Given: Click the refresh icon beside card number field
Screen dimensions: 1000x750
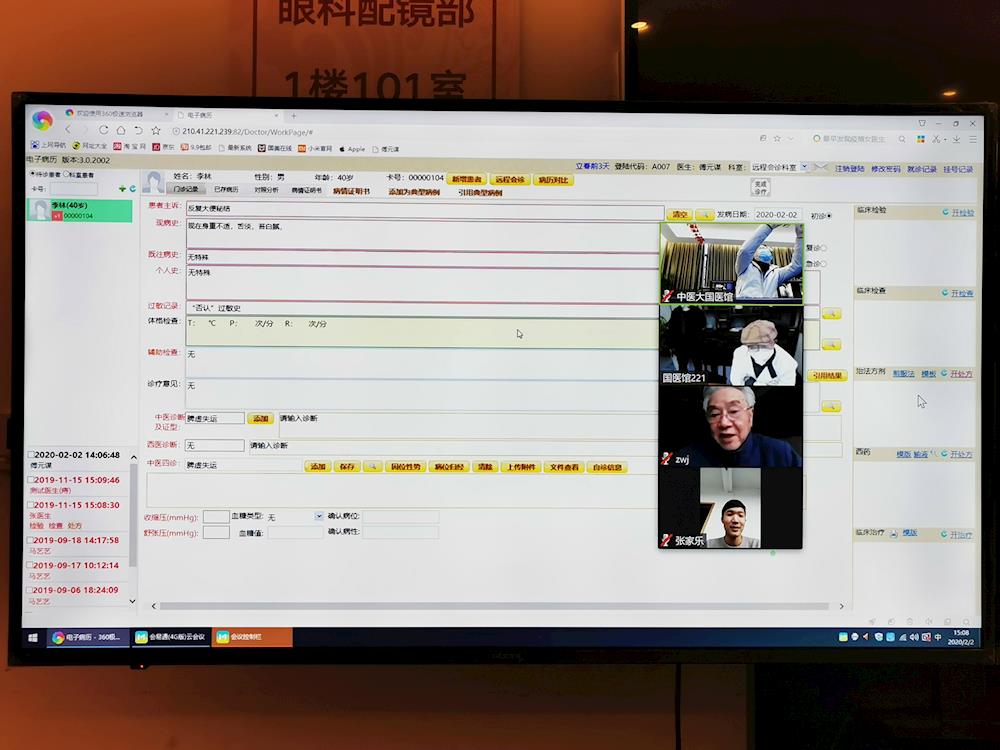Looking at the screenshot, I should coord(132,188).
